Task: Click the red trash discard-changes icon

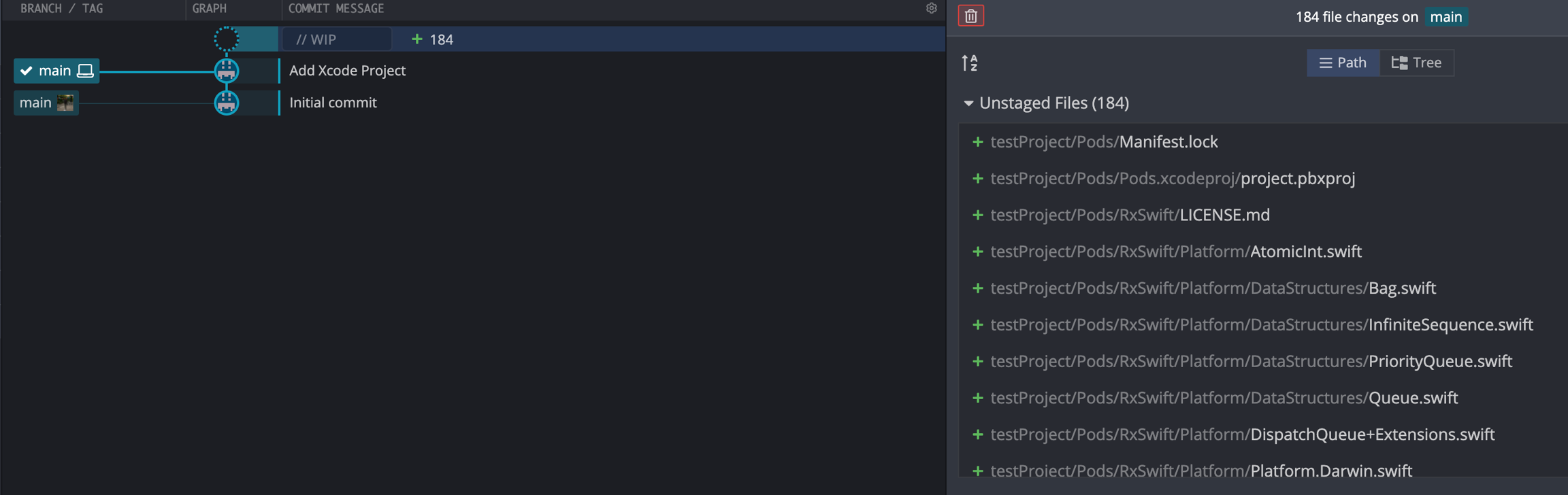Action: click(970, 16)
